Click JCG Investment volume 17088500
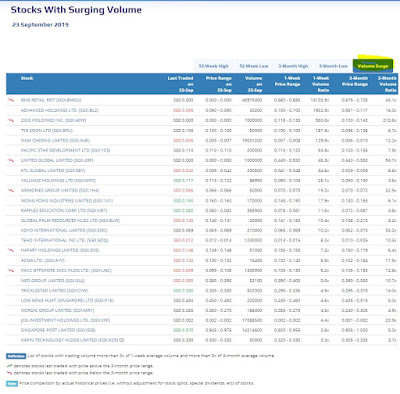The height and width of the screenshot is (394, 400). pyautogui.click(x=252, y=320)
